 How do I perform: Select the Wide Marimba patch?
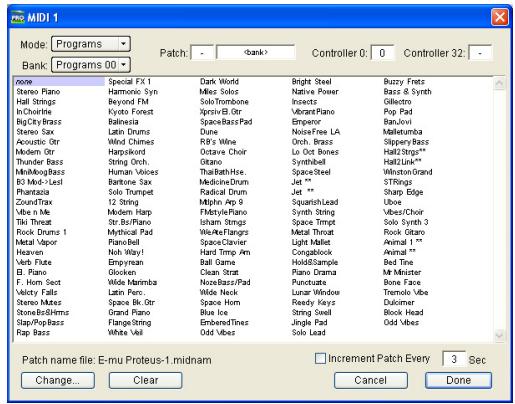[132, 282]
